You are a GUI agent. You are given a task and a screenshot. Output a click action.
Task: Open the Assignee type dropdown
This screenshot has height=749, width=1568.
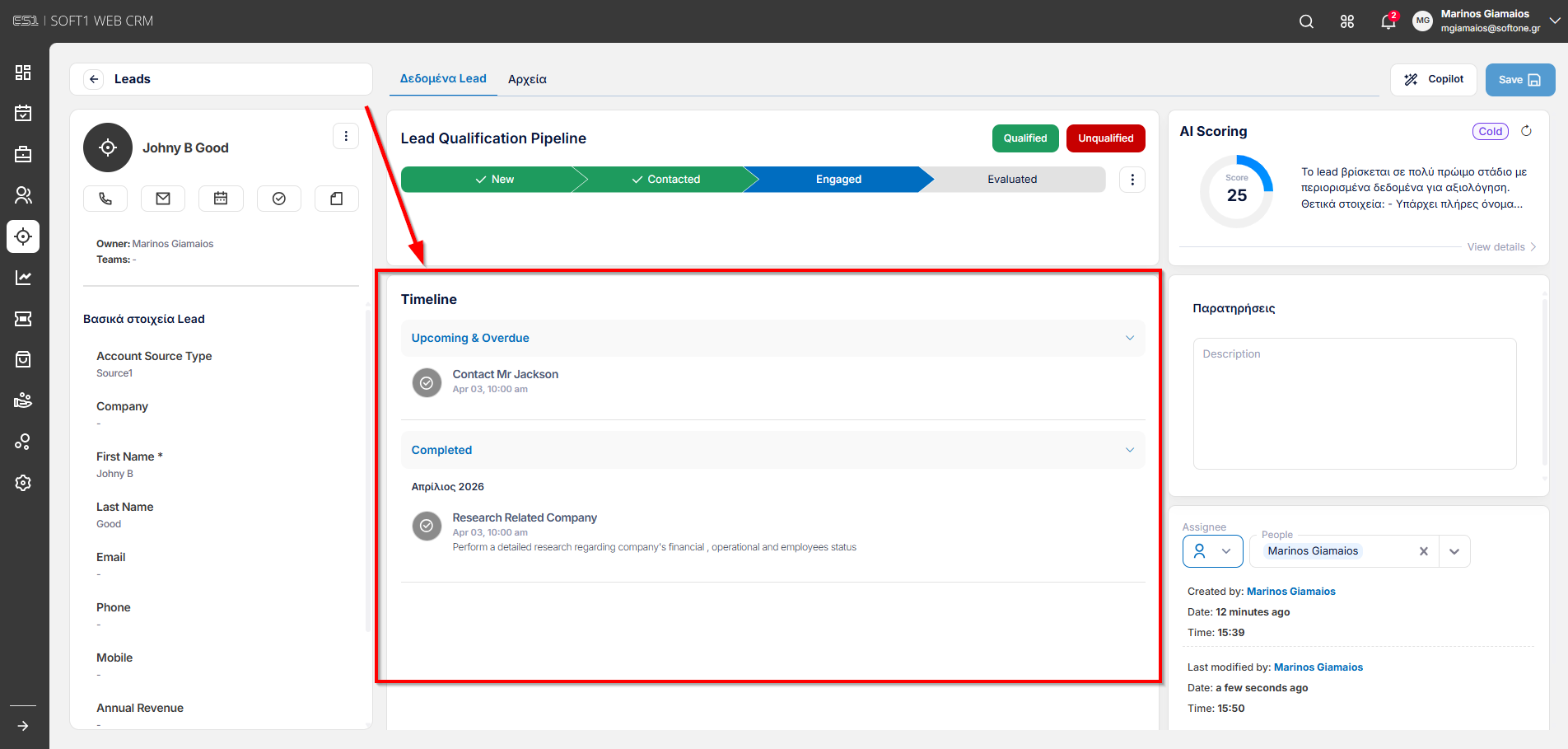click(1212, 551)
